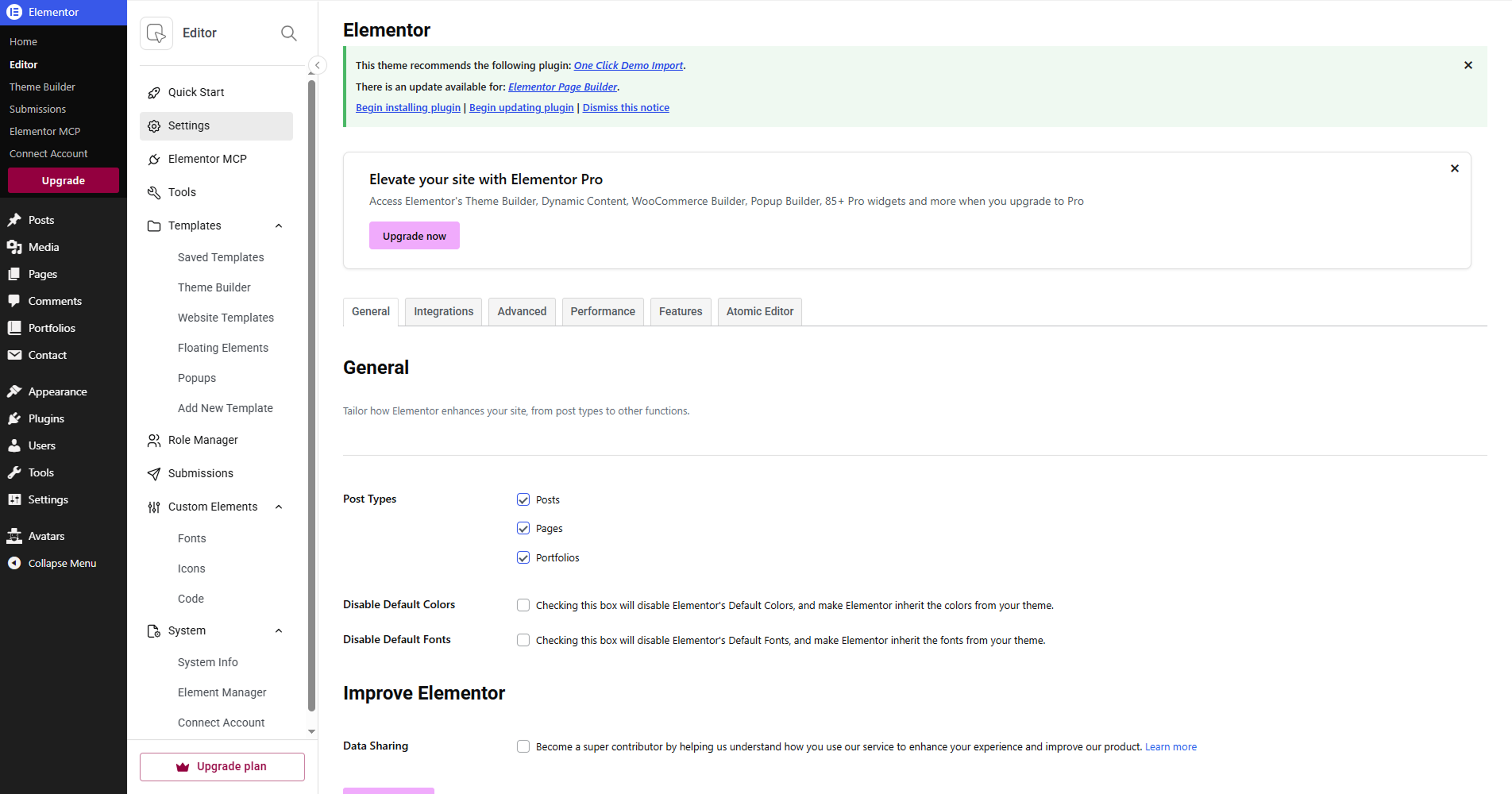
Task: Collapse the Editor sidebar panel arrow
Action: click(x=318, y=65)
